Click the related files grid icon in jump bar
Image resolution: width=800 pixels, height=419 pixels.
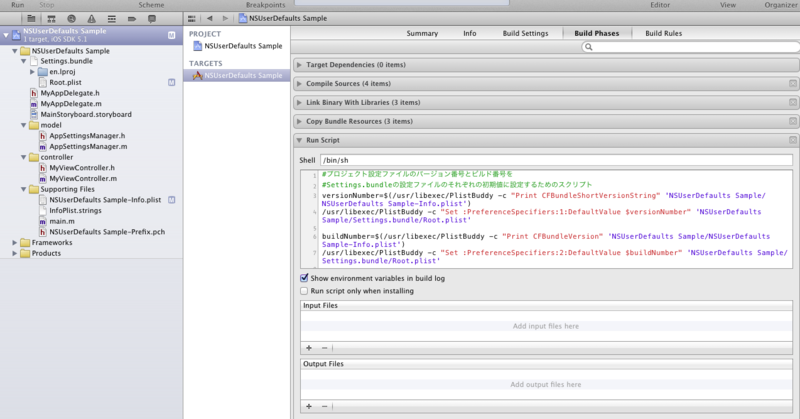point(192,19)
